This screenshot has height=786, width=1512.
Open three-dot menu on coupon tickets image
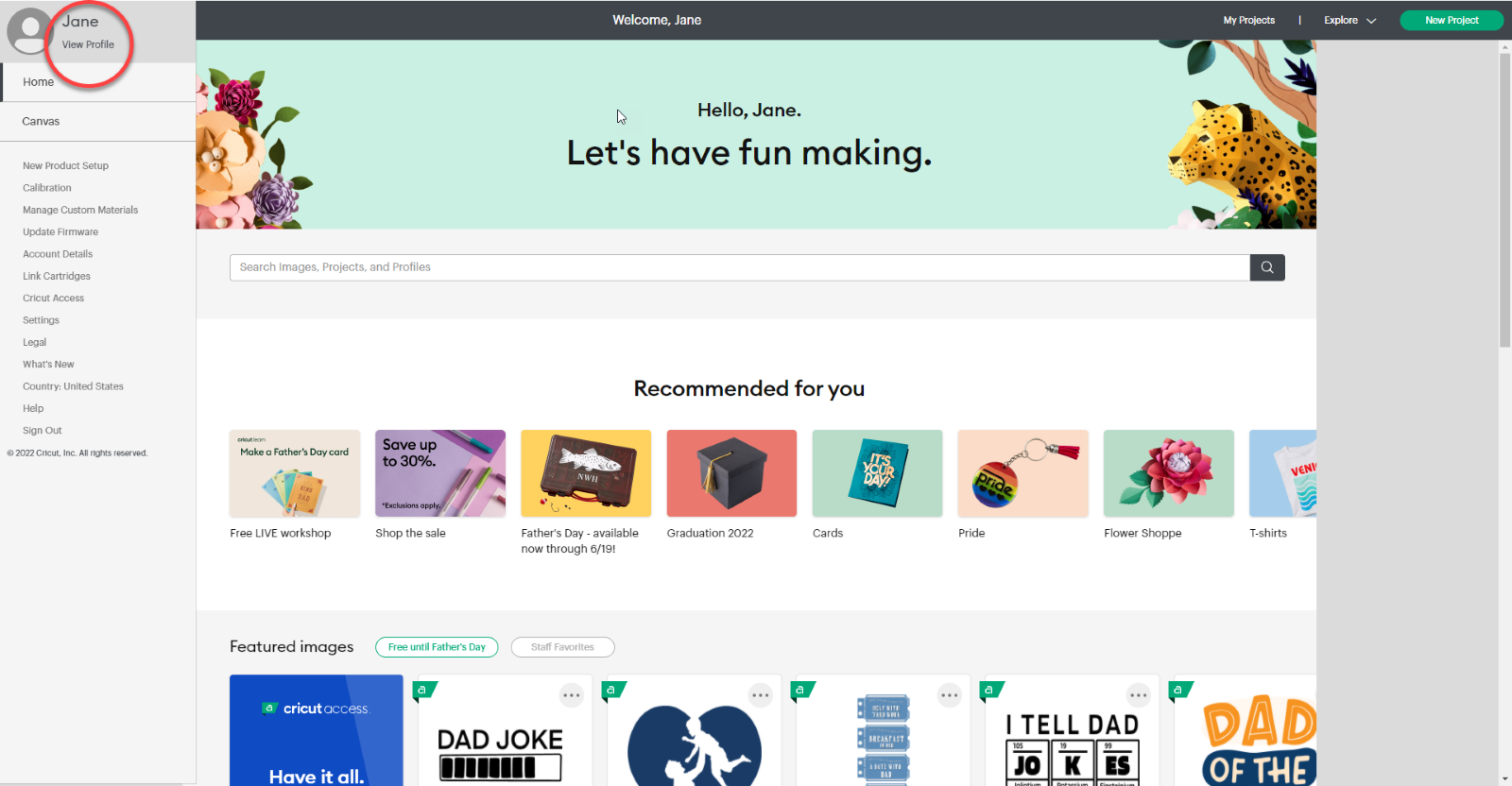coord(950,695)
